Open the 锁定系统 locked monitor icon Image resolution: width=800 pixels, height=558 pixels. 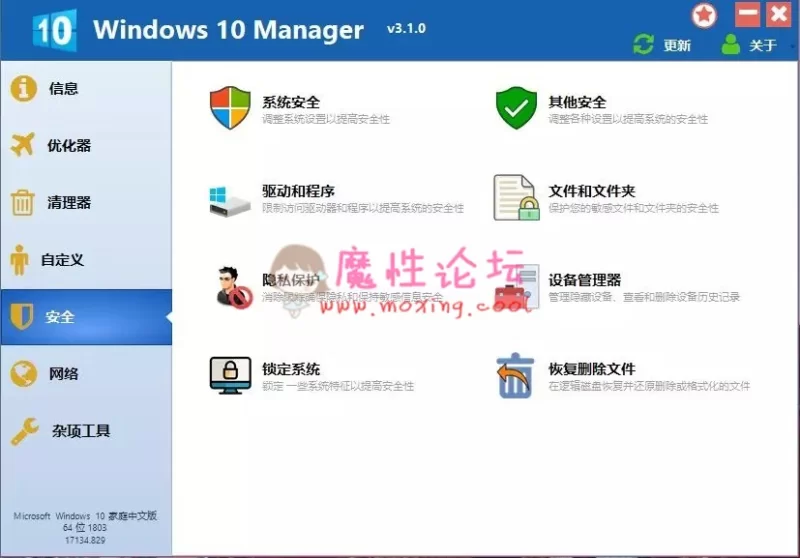(230, 375)
